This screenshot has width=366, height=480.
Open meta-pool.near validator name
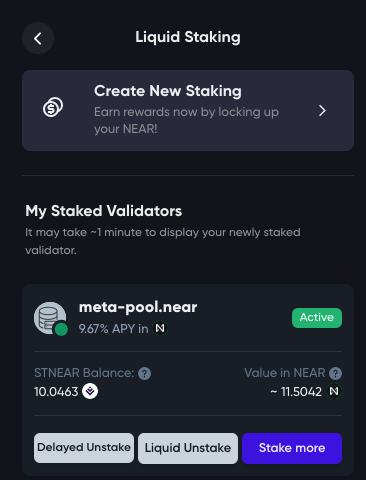[x=138, y=307]
